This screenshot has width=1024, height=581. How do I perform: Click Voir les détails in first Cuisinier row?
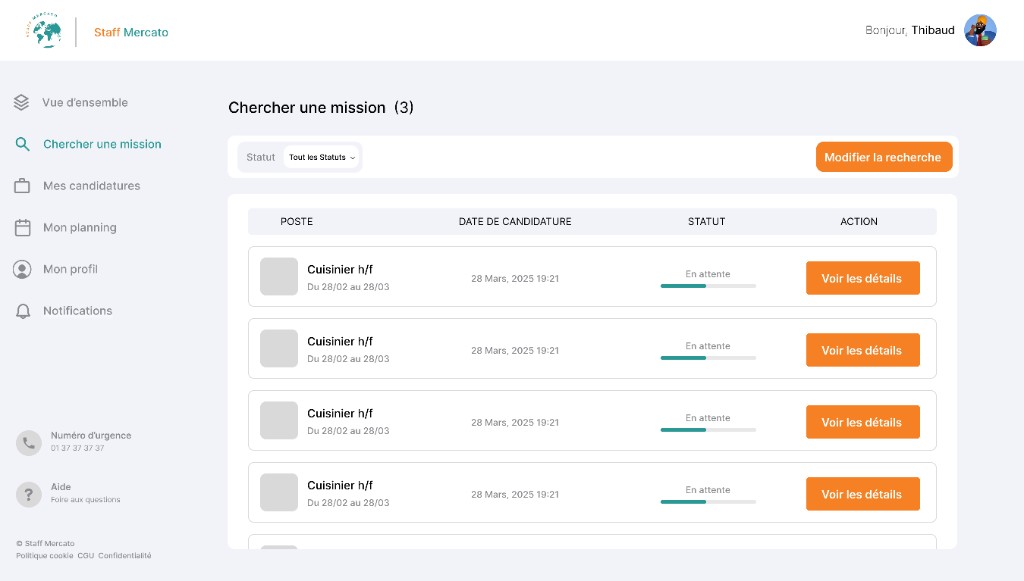click(863, 278)
